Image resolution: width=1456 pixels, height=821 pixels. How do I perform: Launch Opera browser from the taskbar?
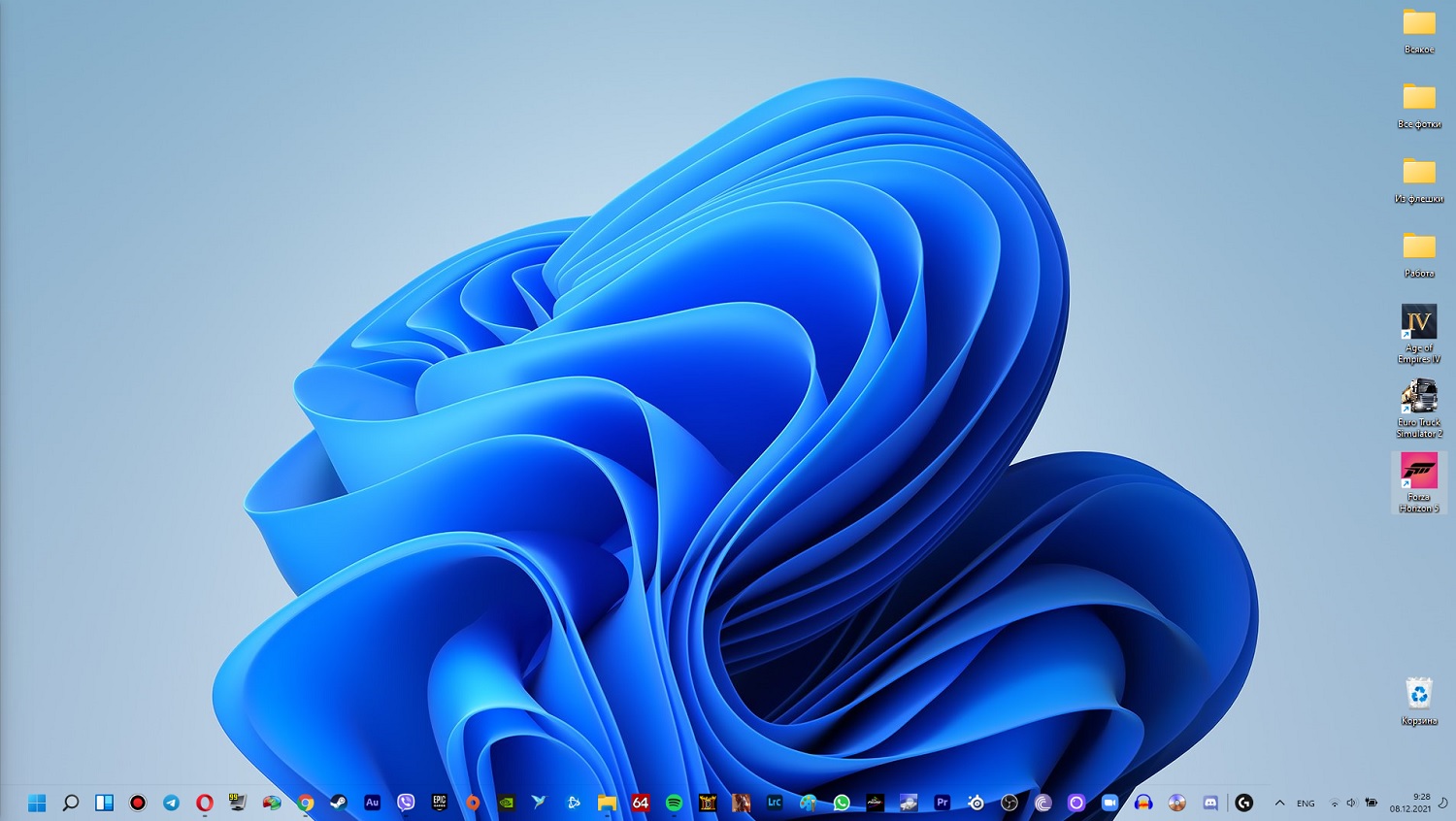click(204, 803)
